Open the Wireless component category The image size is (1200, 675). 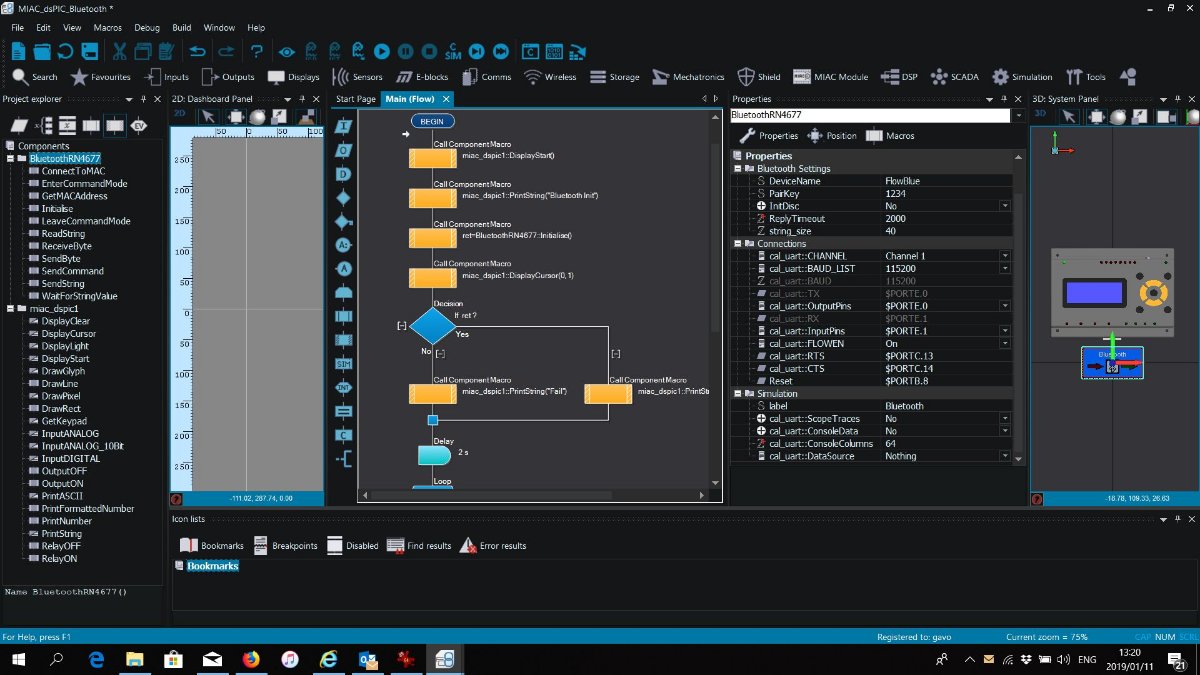(550, 77)
